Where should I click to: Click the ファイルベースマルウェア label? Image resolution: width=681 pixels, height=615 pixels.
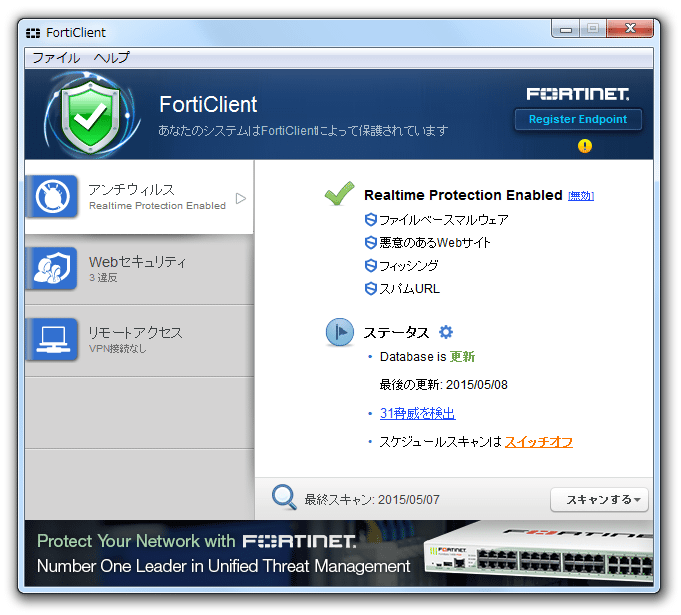click(443, 220)
